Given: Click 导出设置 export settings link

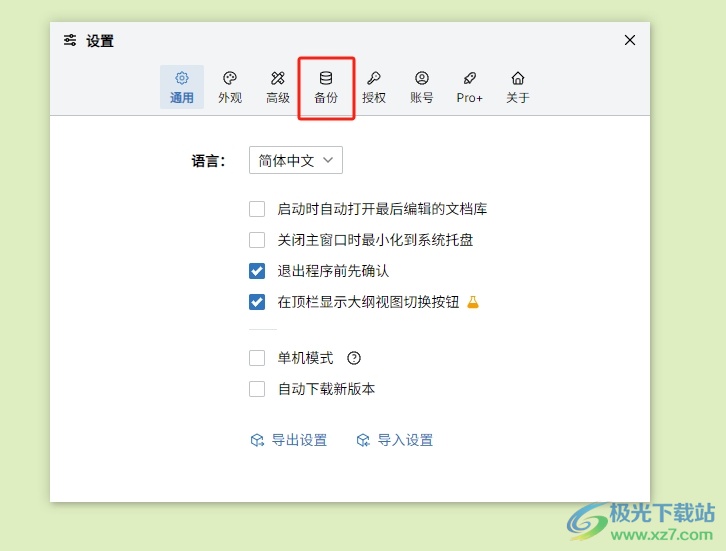Looking at the screenshot, I should pyautogui.click(x=289, y=440).
